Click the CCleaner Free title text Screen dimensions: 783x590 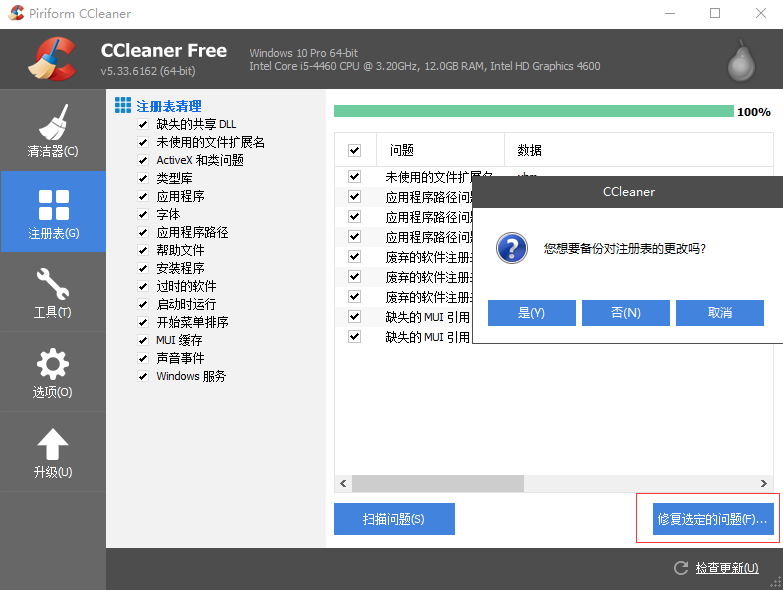(x=164, y=50)
